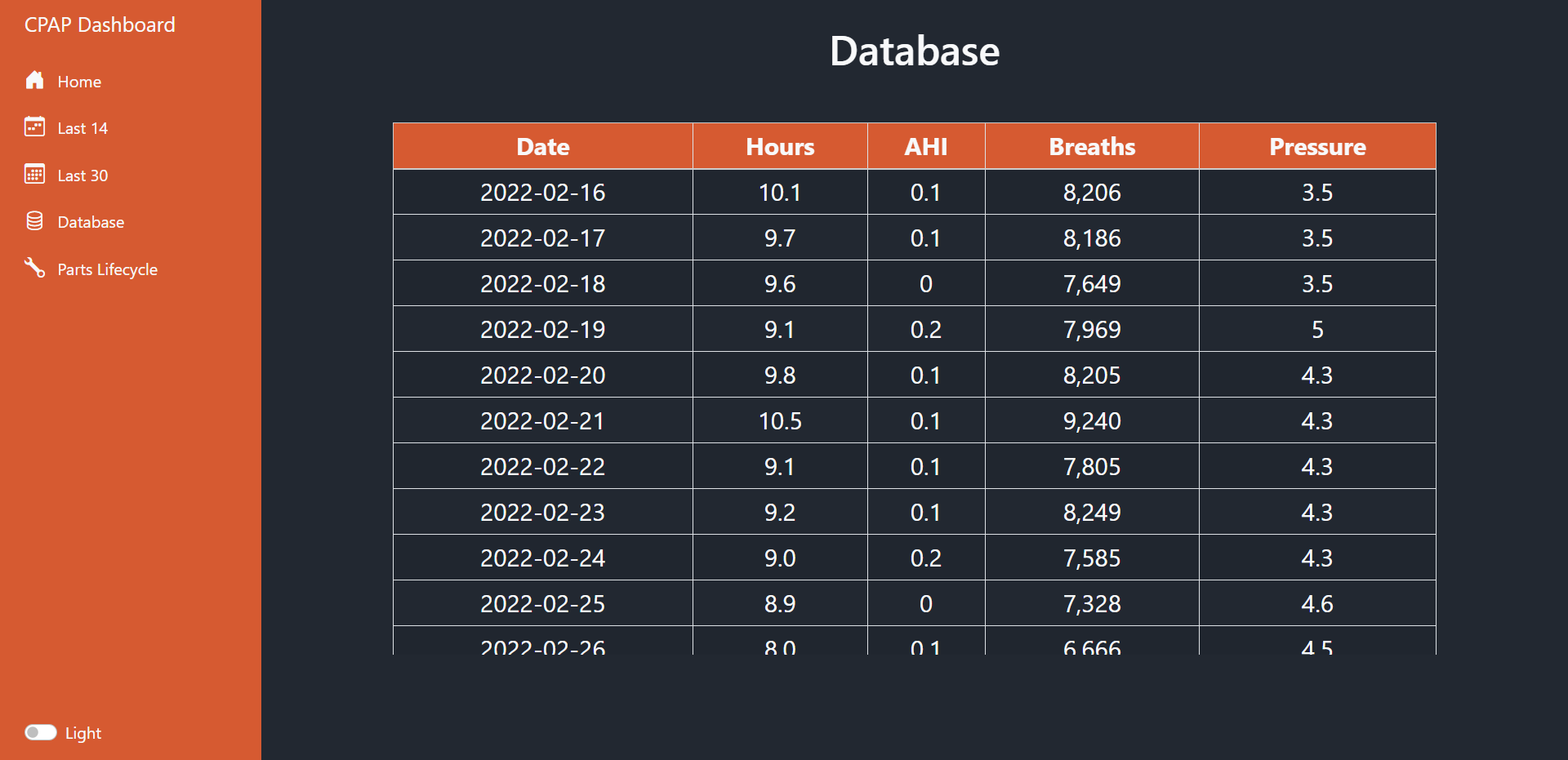
Task: Switch to the Last 14 view
Action: tap(82, 128)
